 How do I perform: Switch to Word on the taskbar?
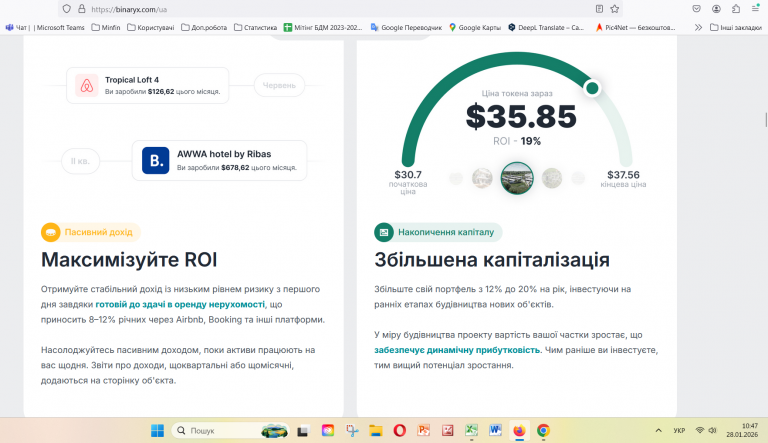pyautogui.click(x=495, y=431)
